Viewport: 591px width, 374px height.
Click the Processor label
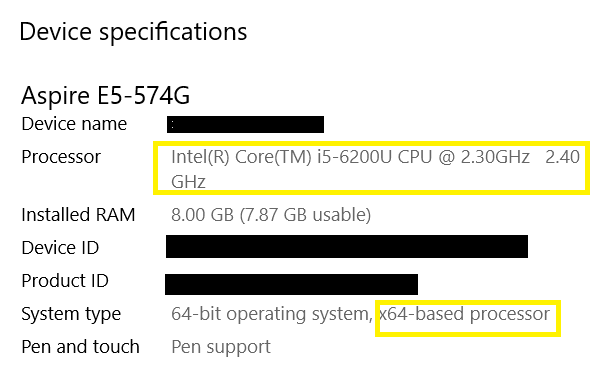pyautogui.click(x=61, y=157)
